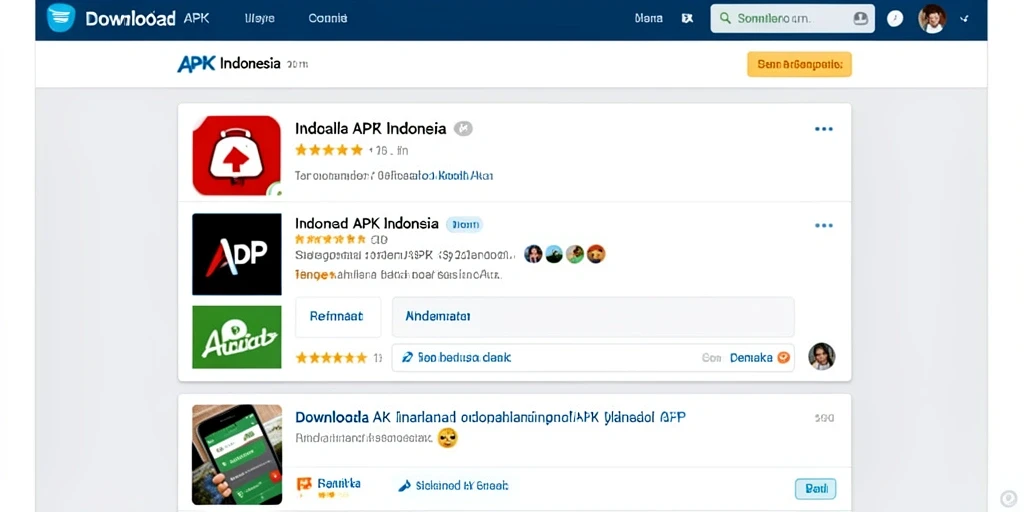Click the blue Download APK logo icon
The image size is (1024, 512).
click(x=61, y=18)
